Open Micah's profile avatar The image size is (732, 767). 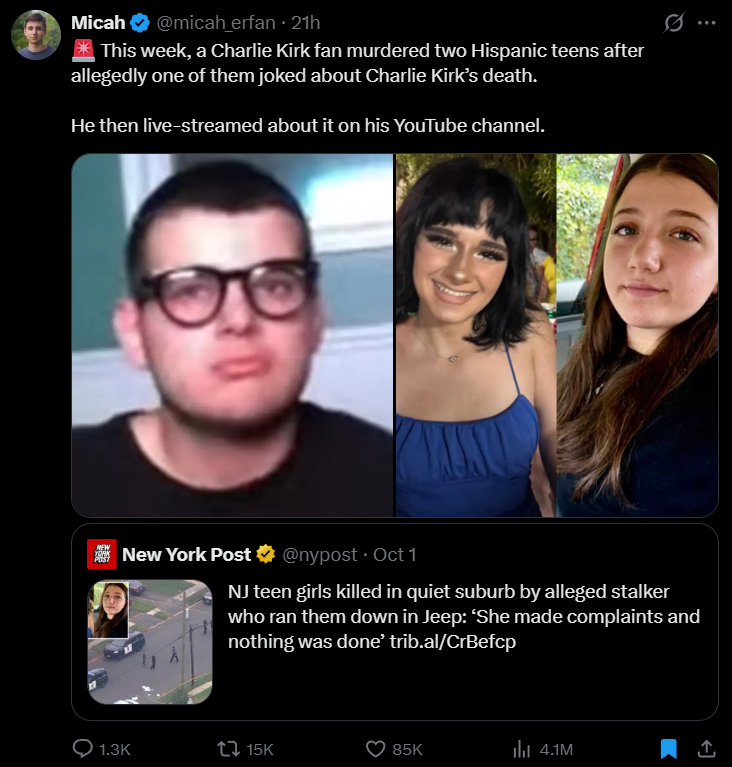tap(36, 35)
